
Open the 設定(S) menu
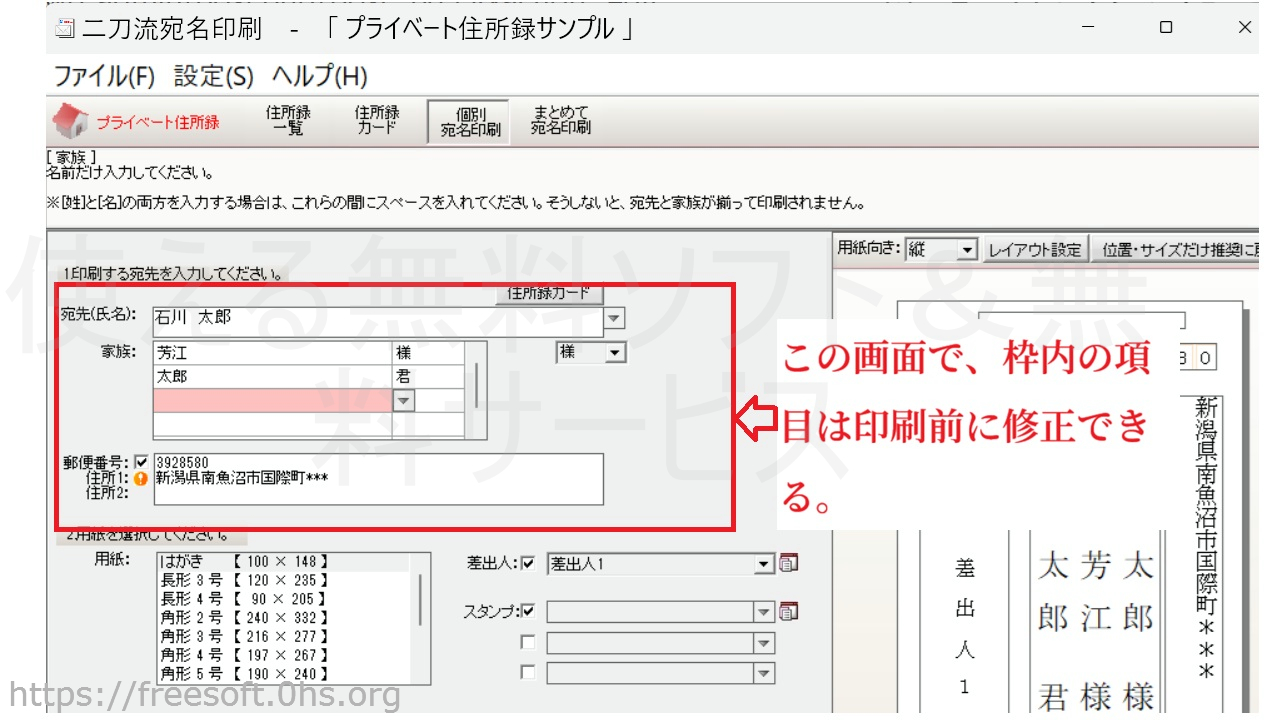point(213,76)
